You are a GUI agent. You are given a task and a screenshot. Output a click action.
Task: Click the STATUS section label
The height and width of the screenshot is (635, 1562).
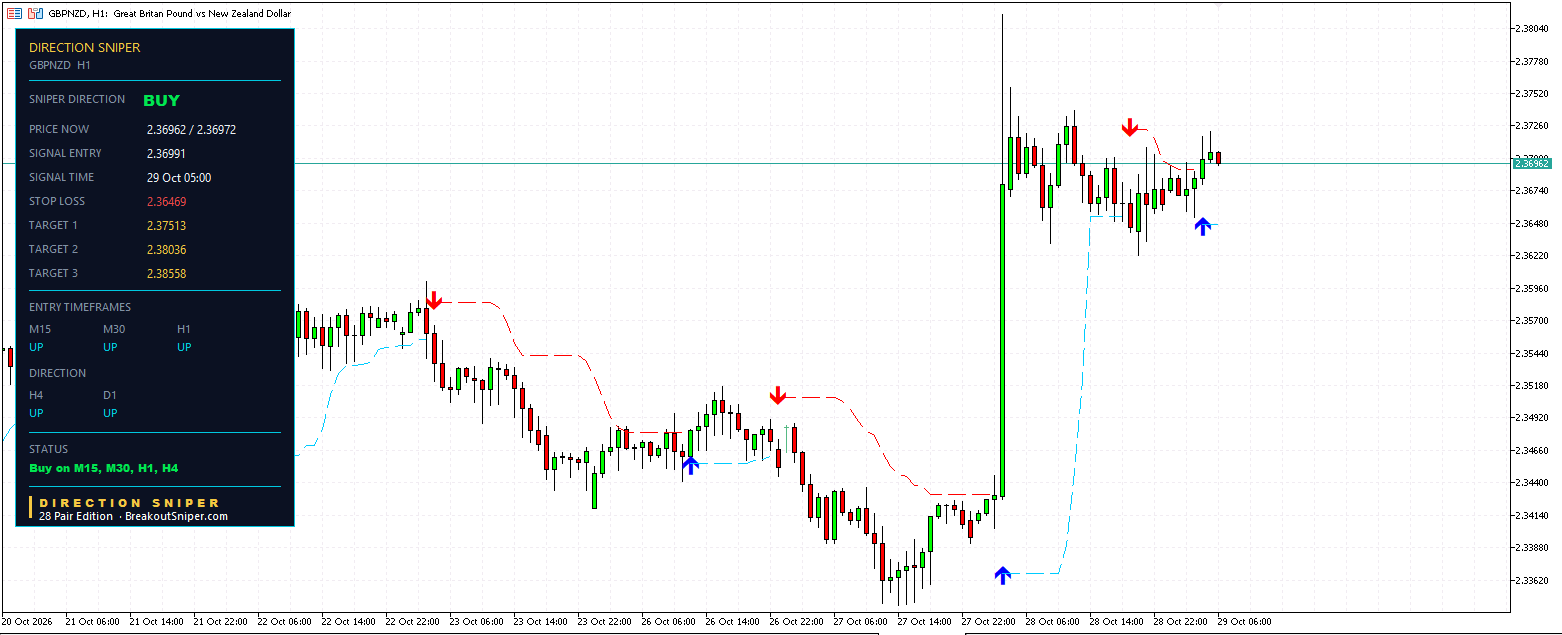click(x=49, y=449)
